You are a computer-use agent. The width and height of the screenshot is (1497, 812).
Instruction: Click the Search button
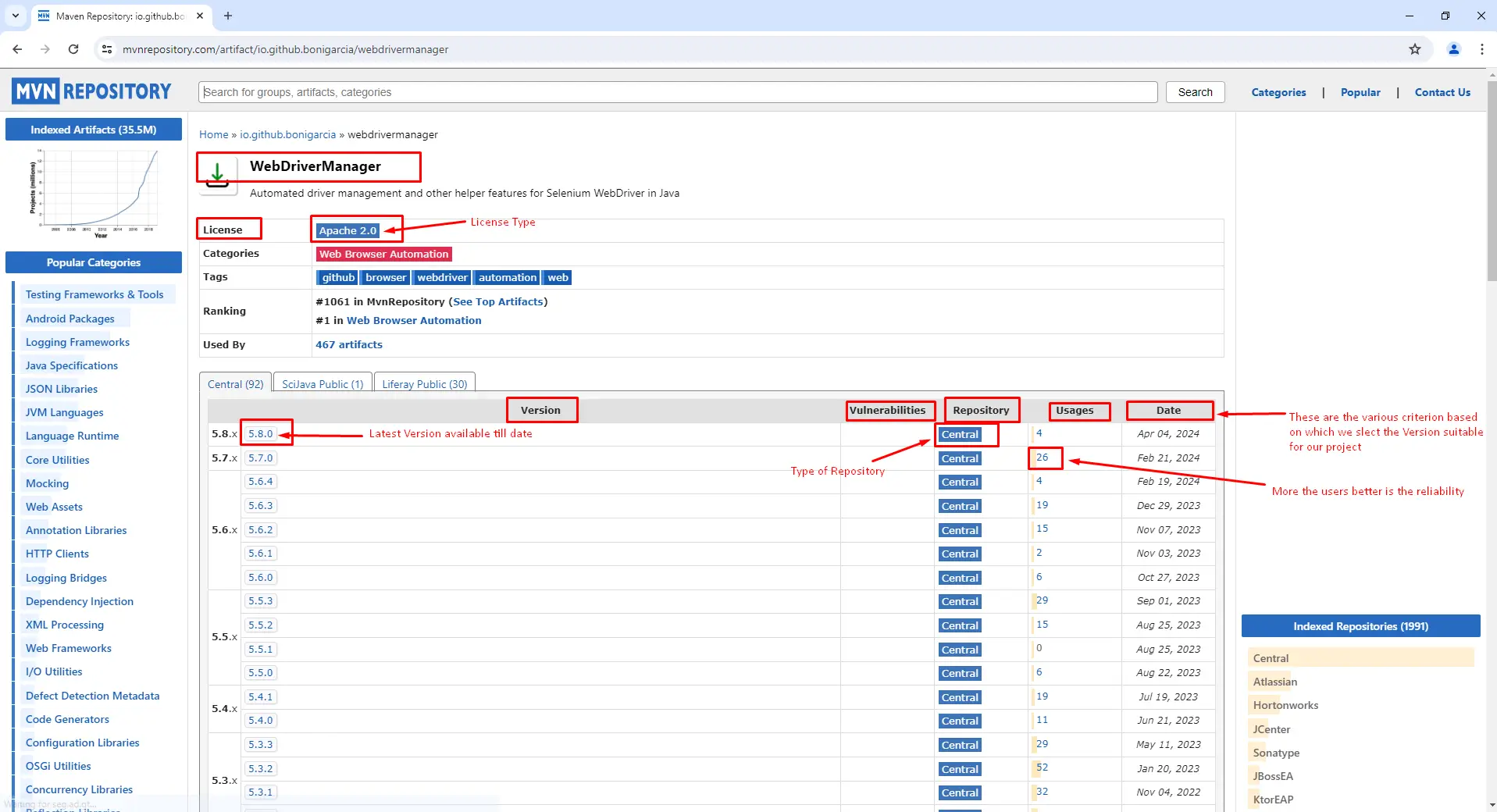[x=1195, y=92]
